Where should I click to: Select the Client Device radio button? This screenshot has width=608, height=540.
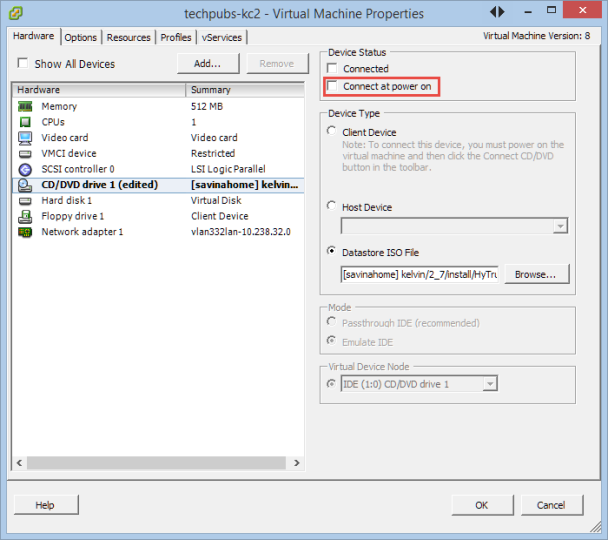[x=332, y=131]
